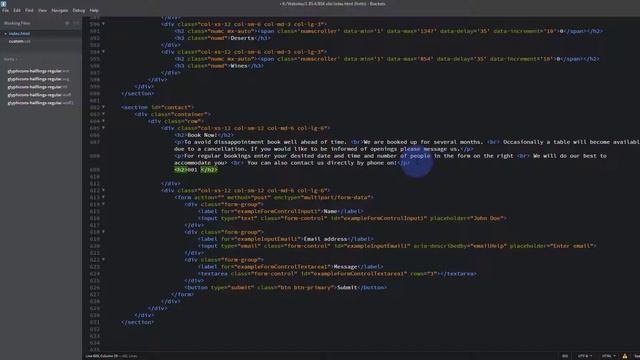Click the split view icon beside Working Files
Image resolution: width=640 pixels, height=360 pixels.
(x=76, y=23)
